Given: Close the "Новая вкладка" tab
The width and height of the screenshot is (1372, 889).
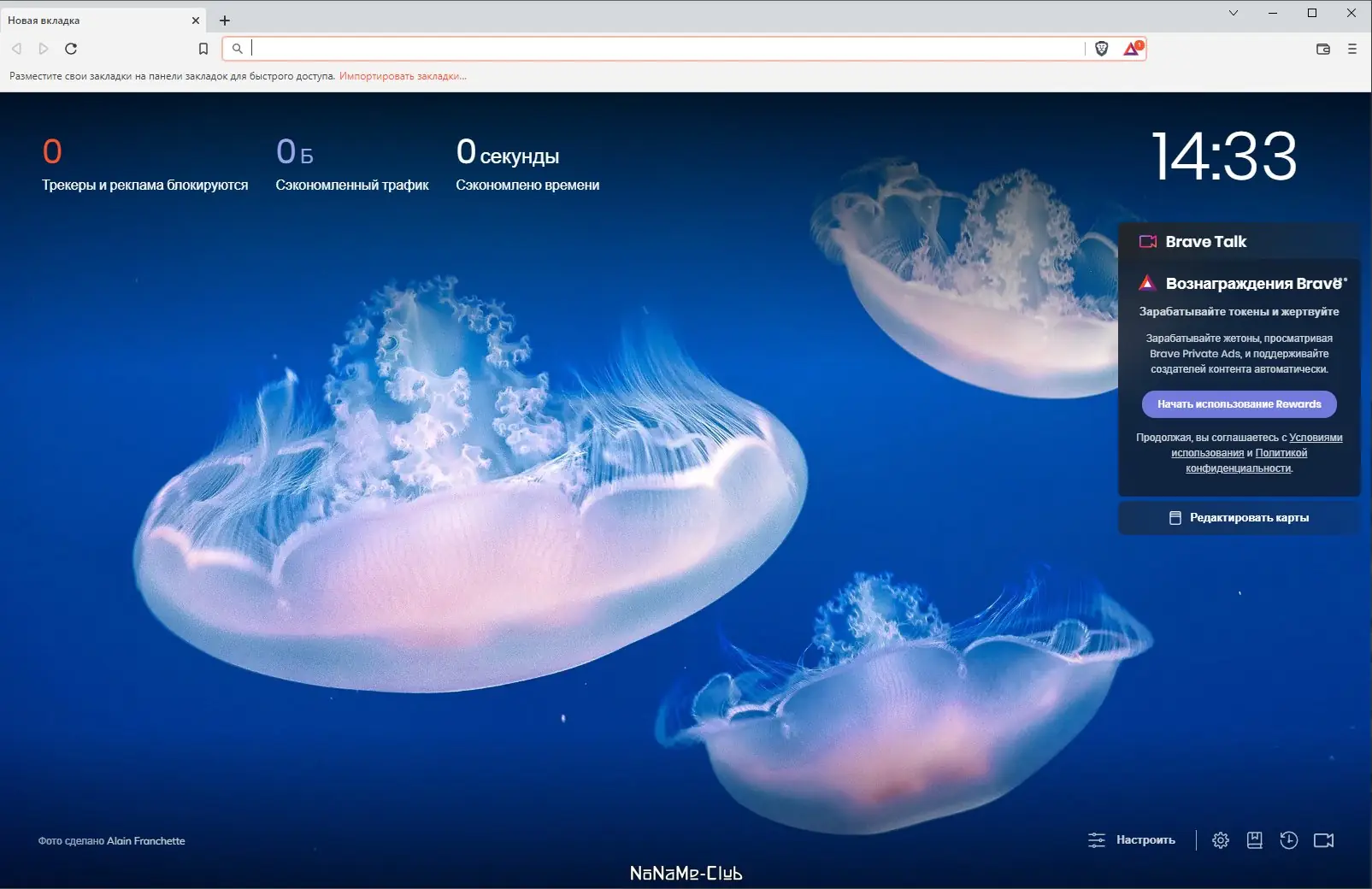Looking at the screenshot, I should pos(196,20).
